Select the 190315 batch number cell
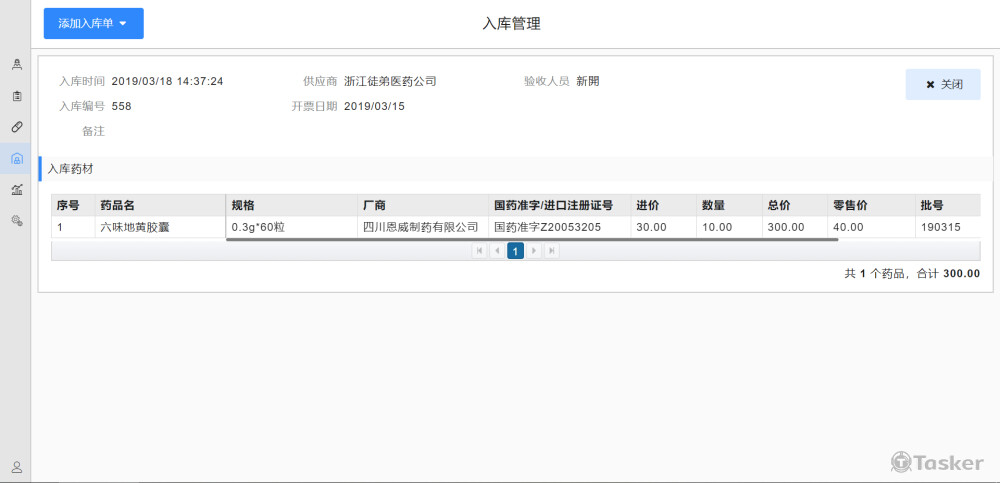The image size is (1000, 483). pos(948,227)
